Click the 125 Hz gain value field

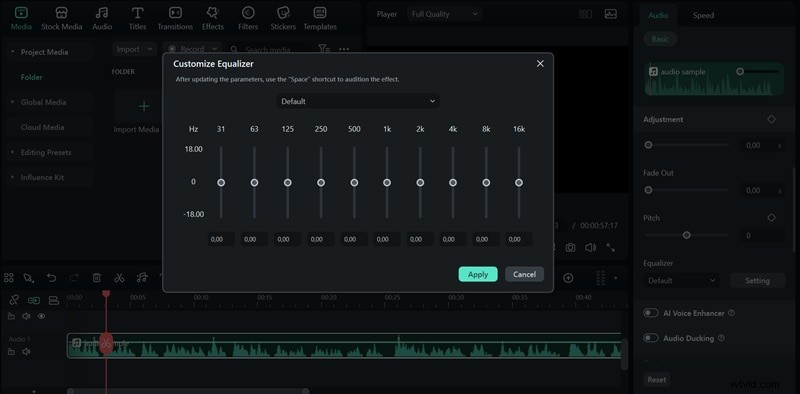pyautogui.click(x=287, y=239)
